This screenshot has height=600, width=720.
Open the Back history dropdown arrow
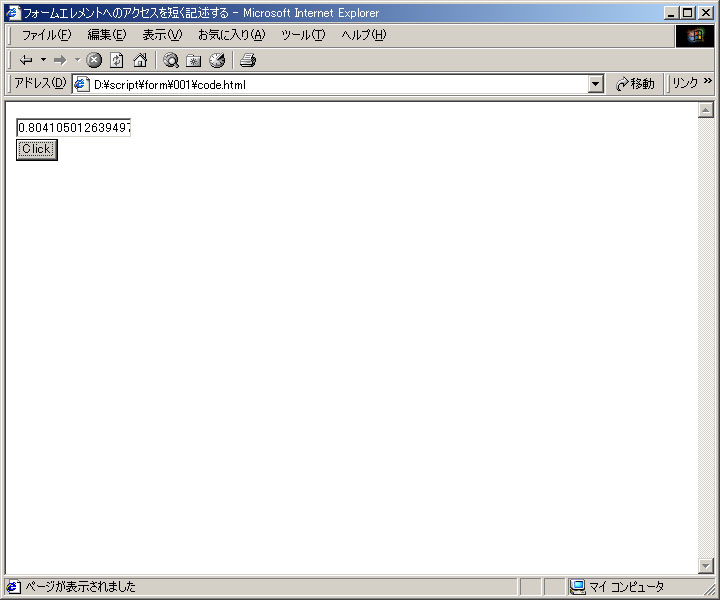point(44,60)
